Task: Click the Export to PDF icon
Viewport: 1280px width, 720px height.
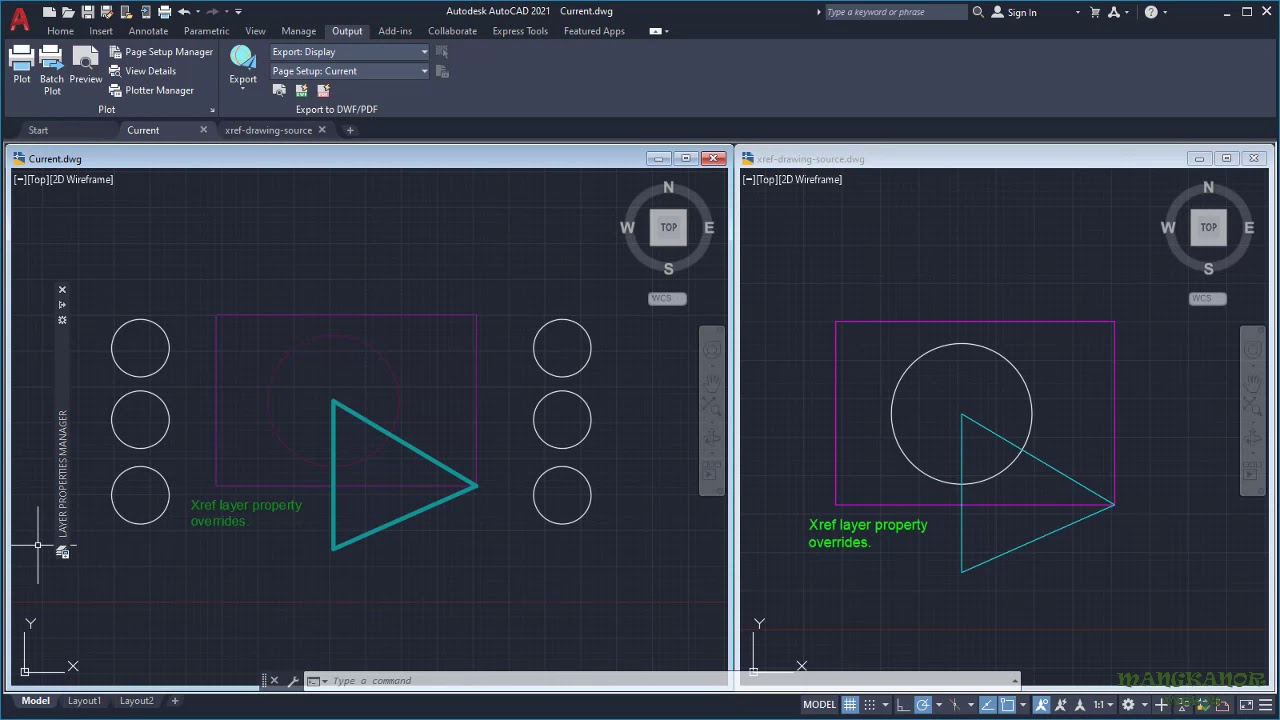Action: click(323, 90)
